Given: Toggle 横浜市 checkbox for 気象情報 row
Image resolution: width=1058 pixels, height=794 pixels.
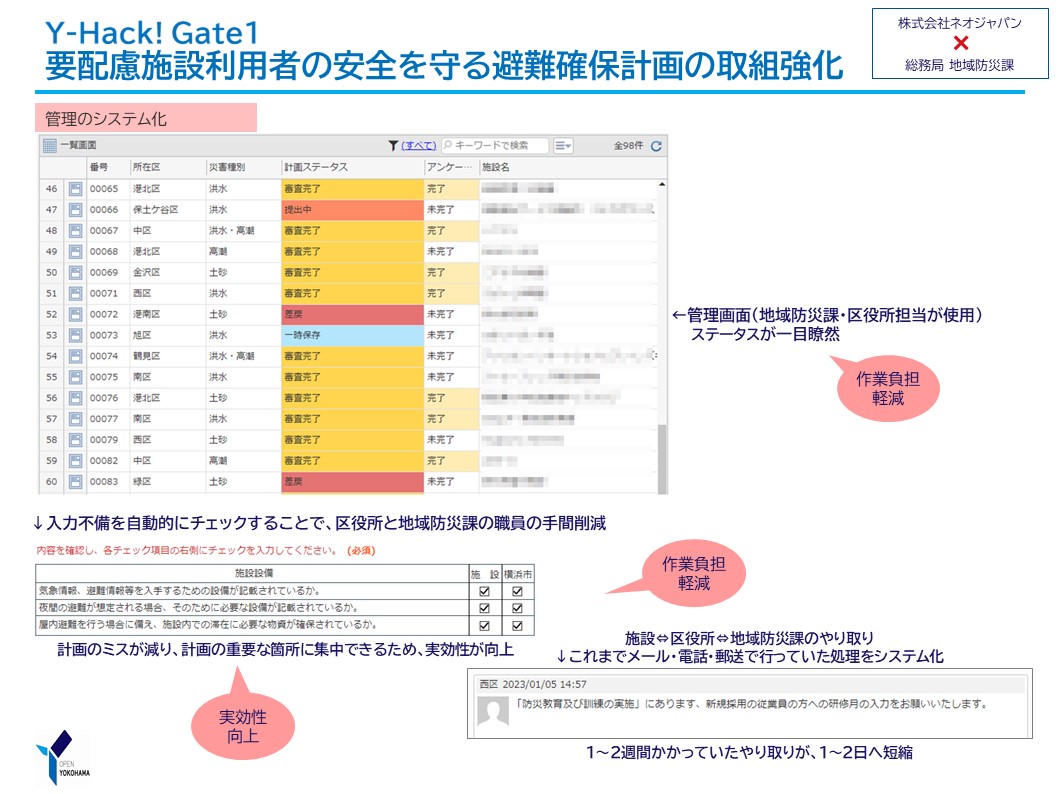Looking at the screenshot, I should tap(518, 591).
